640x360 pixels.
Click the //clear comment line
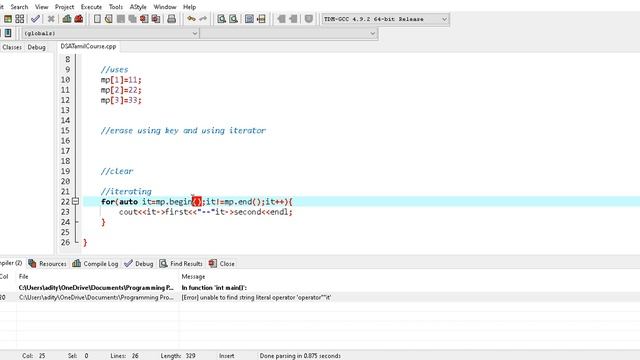pyautogui.click(x=117, y=171)
